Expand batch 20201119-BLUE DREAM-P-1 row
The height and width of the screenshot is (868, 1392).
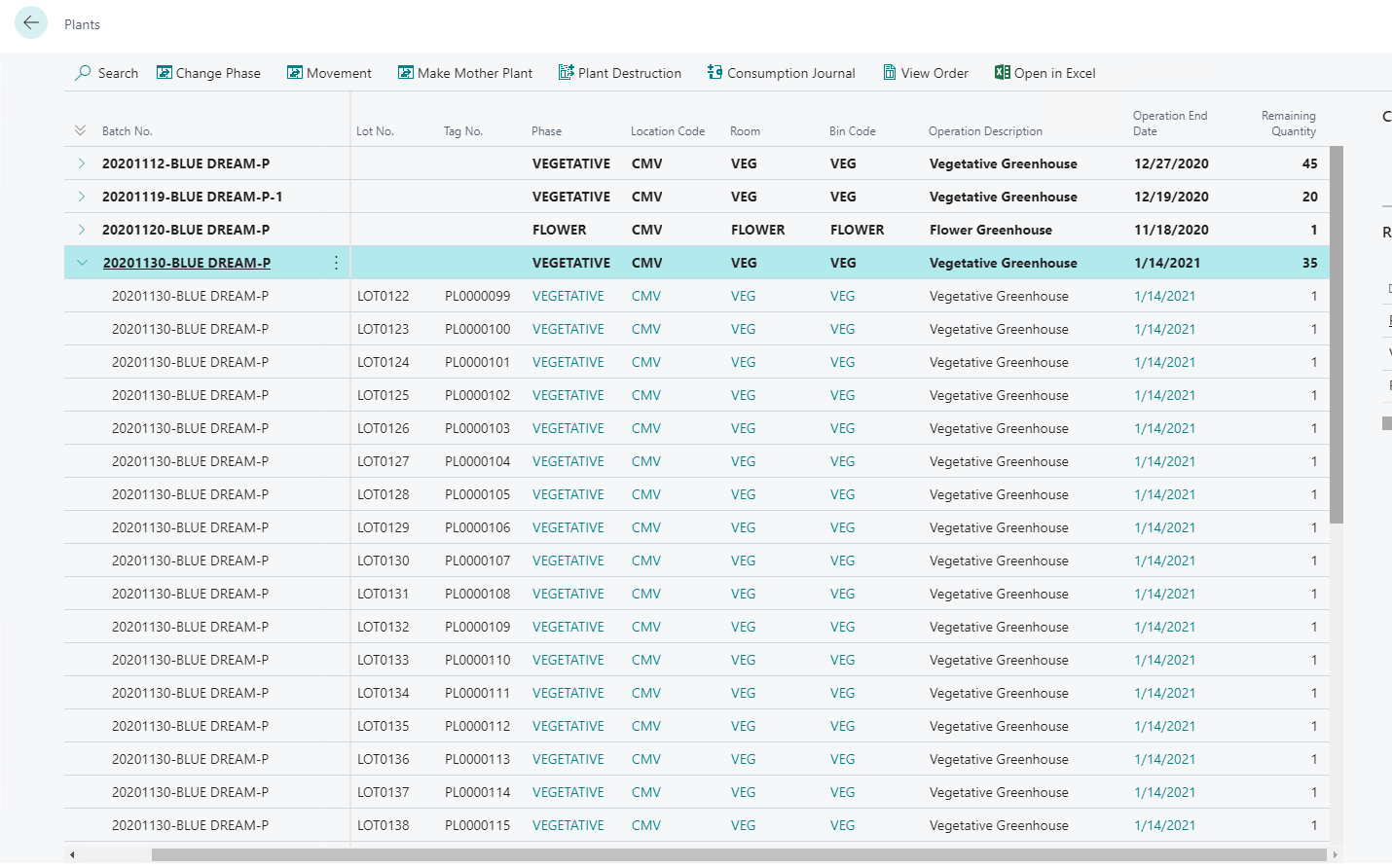point(82,197)
